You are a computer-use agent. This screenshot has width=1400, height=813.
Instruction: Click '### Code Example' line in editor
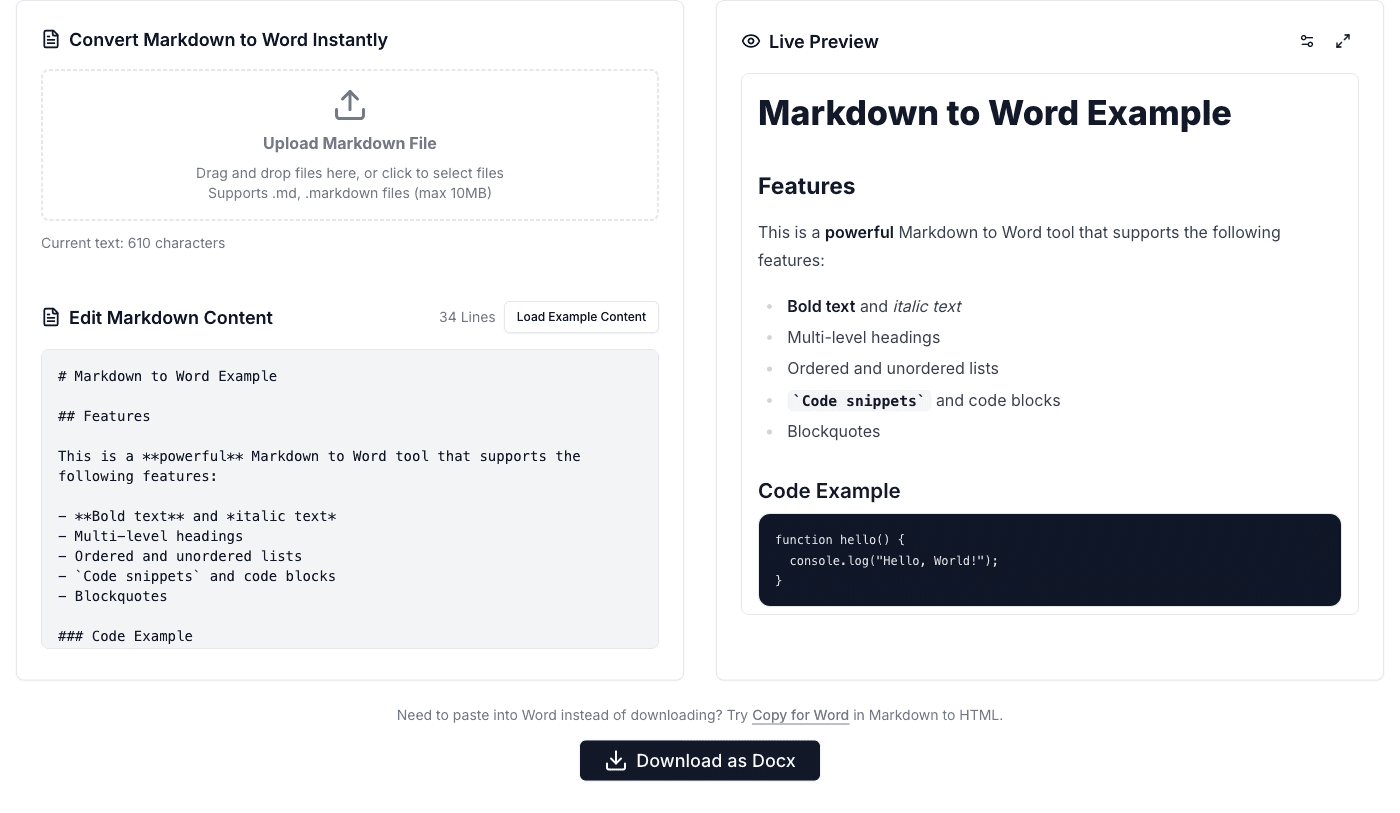point(125,636)
